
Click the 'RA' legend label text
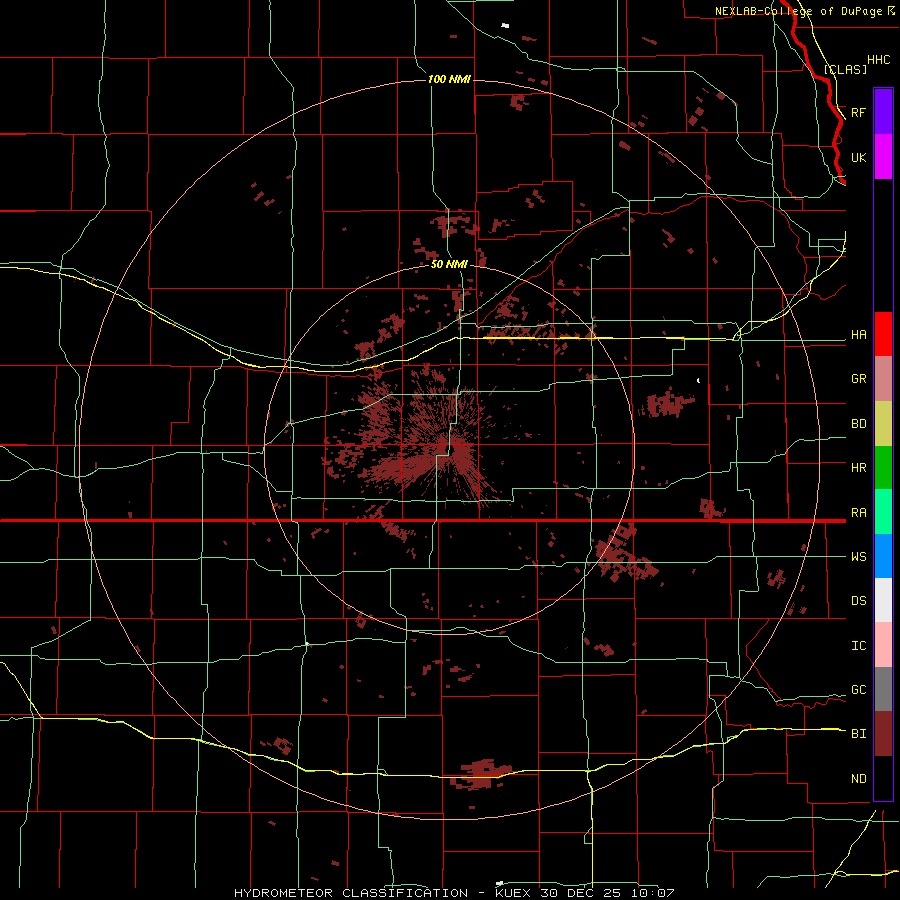(858, 513)
